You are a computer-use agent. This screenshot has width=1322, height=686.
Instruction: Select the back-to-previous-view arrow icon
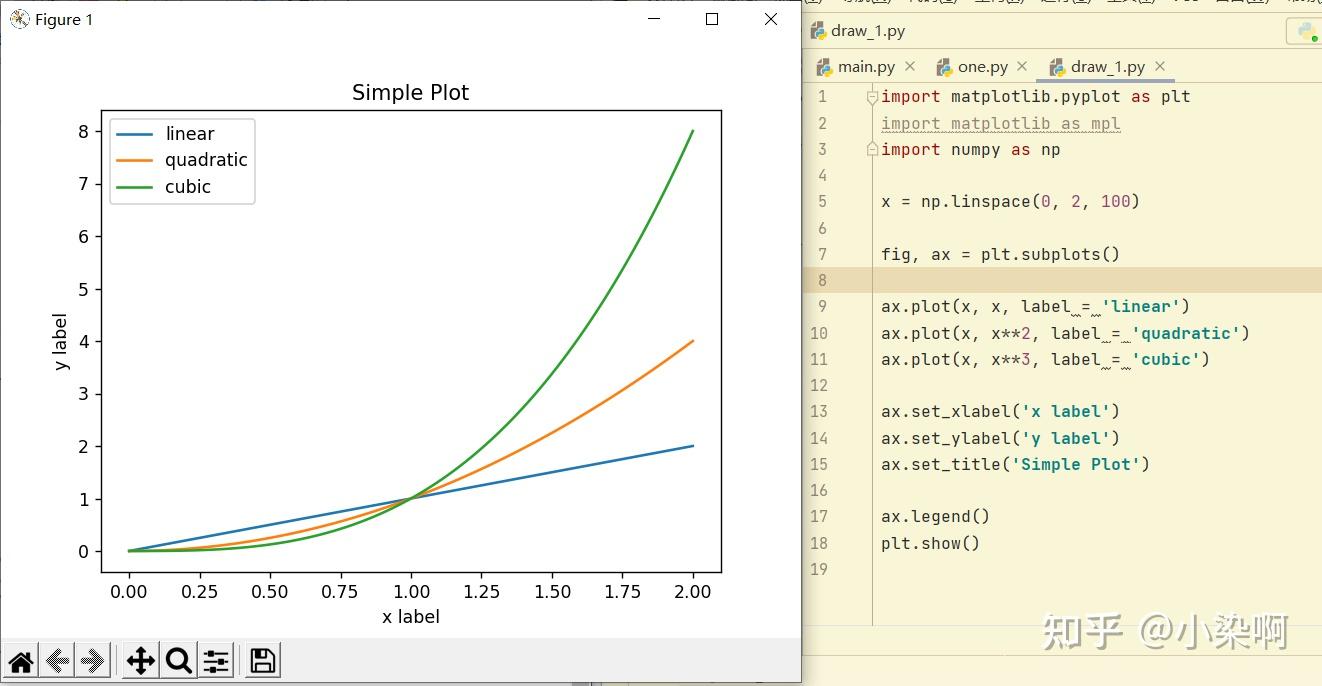pyautogui.click(x=57, y=660)
